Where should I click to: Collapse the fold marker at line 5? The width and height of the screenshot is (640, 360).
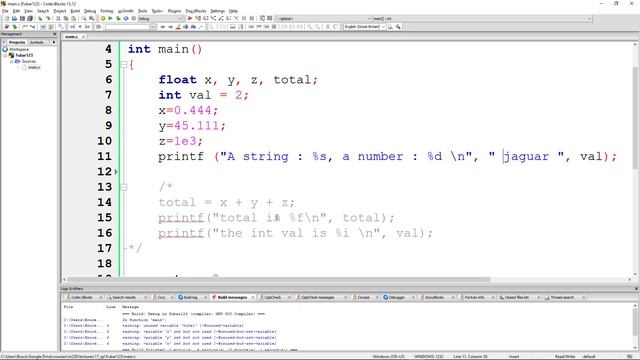pos(124,64)
